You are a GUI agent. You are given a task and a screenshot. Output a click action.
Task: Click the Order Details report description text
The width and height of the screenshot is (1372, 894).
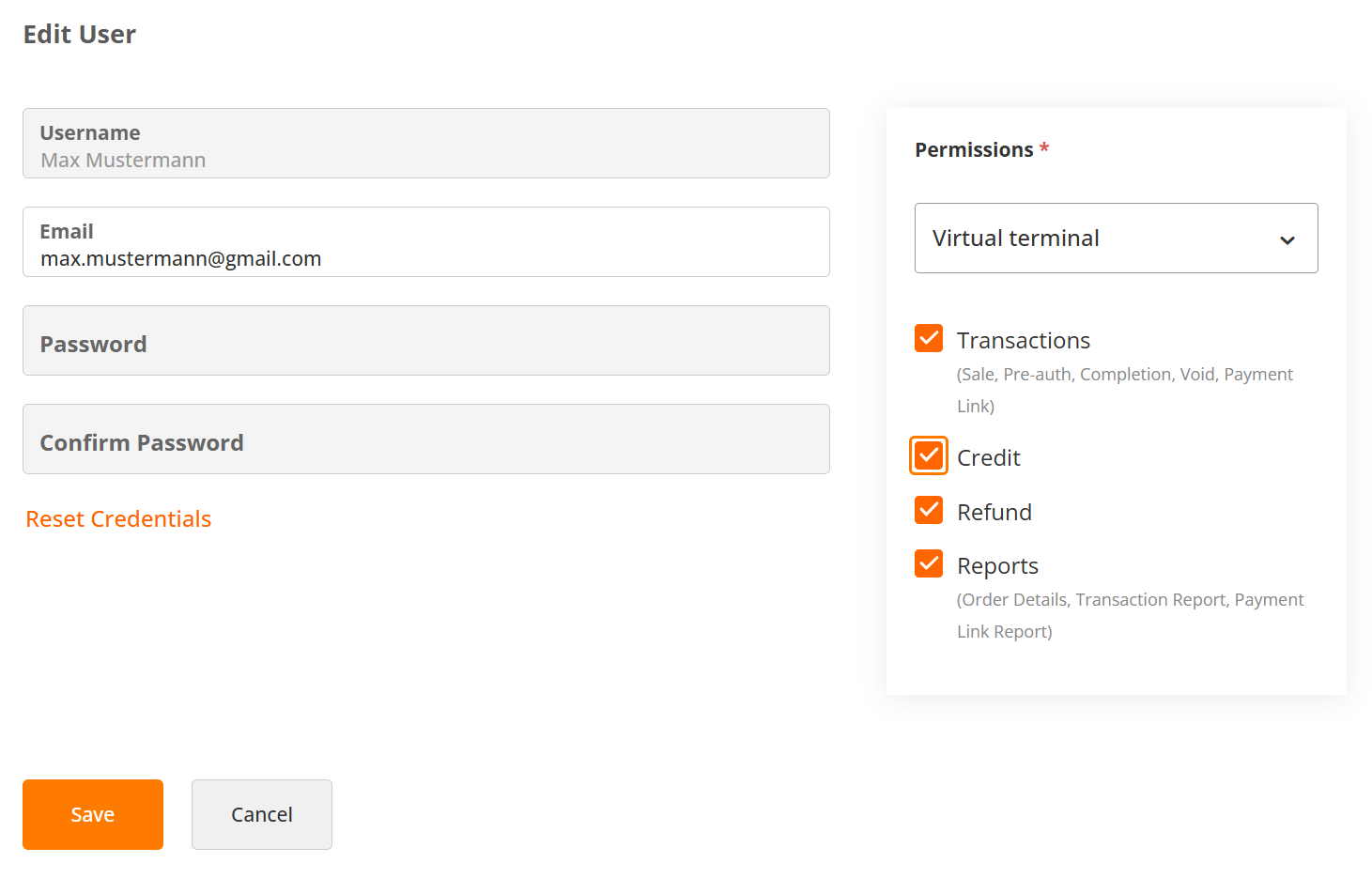(1130, 601)
